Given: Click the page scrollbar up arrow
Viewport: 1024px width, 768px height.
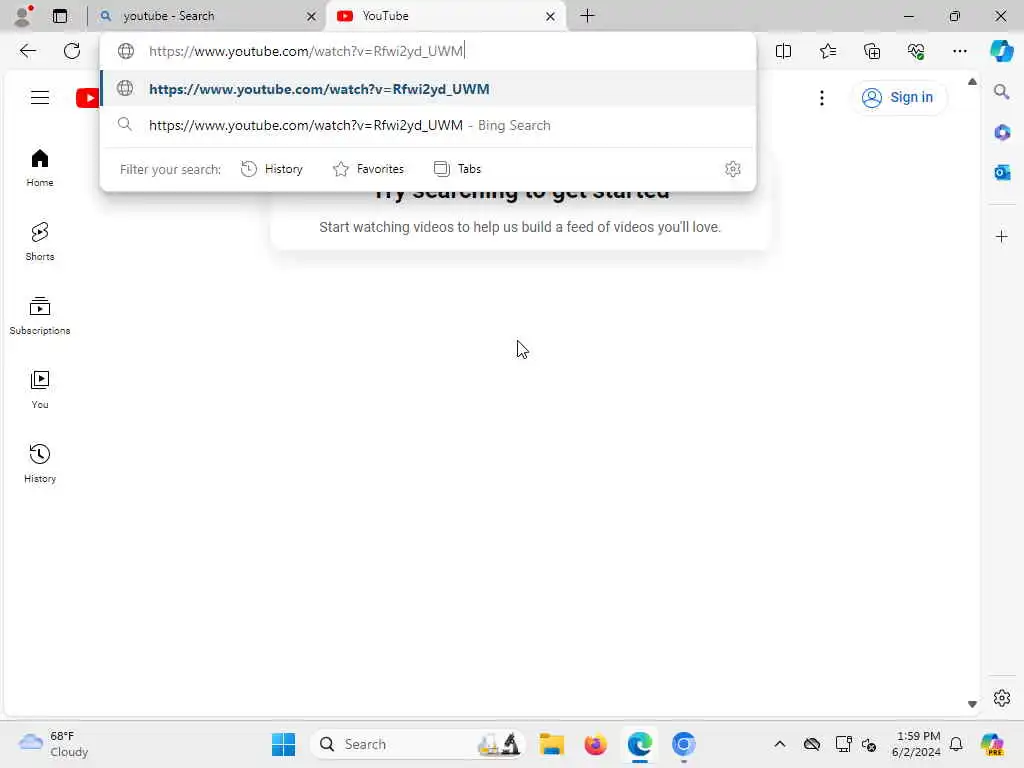Looking at the screenshot, I should pos(972,82).
